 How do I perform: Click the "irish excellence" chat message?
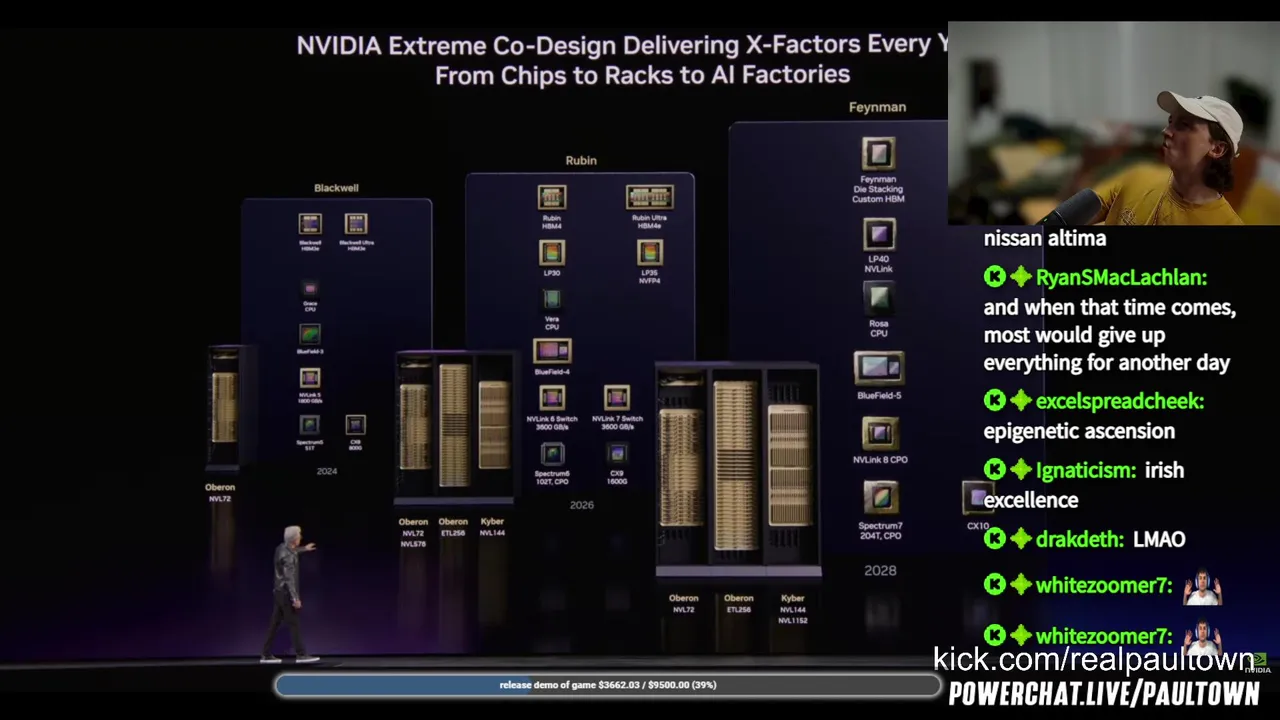pyautogui.click(x=1085, y=485)
